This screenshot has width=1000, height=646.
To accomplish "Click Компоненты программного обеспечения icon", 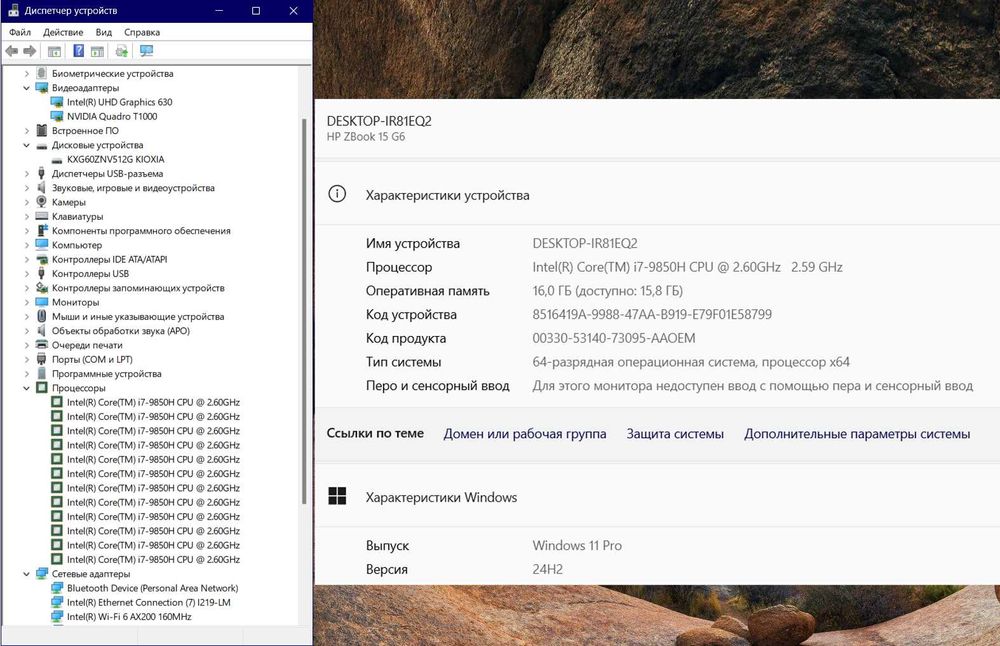I will 41,230.
